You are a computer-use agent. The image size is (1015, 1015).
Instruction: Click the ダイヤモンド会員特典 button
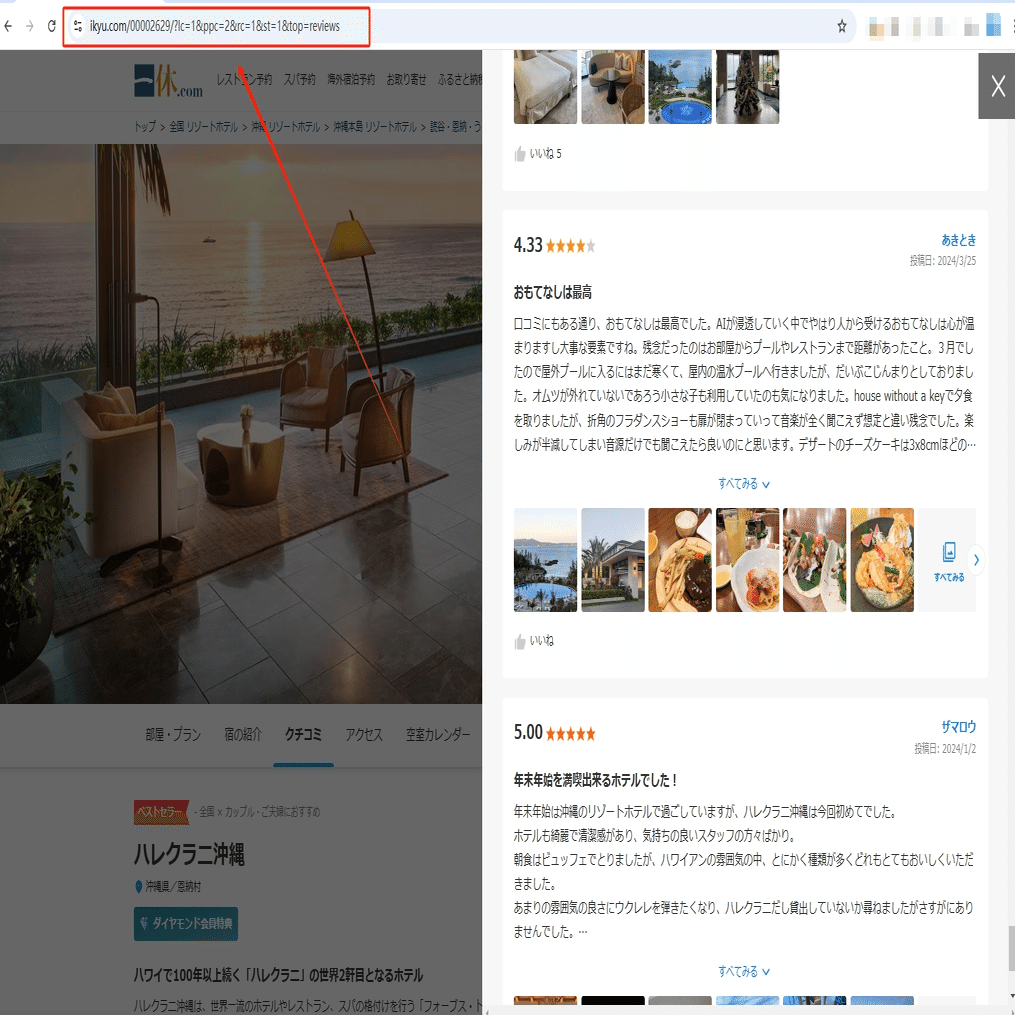[x=186, y=924]
